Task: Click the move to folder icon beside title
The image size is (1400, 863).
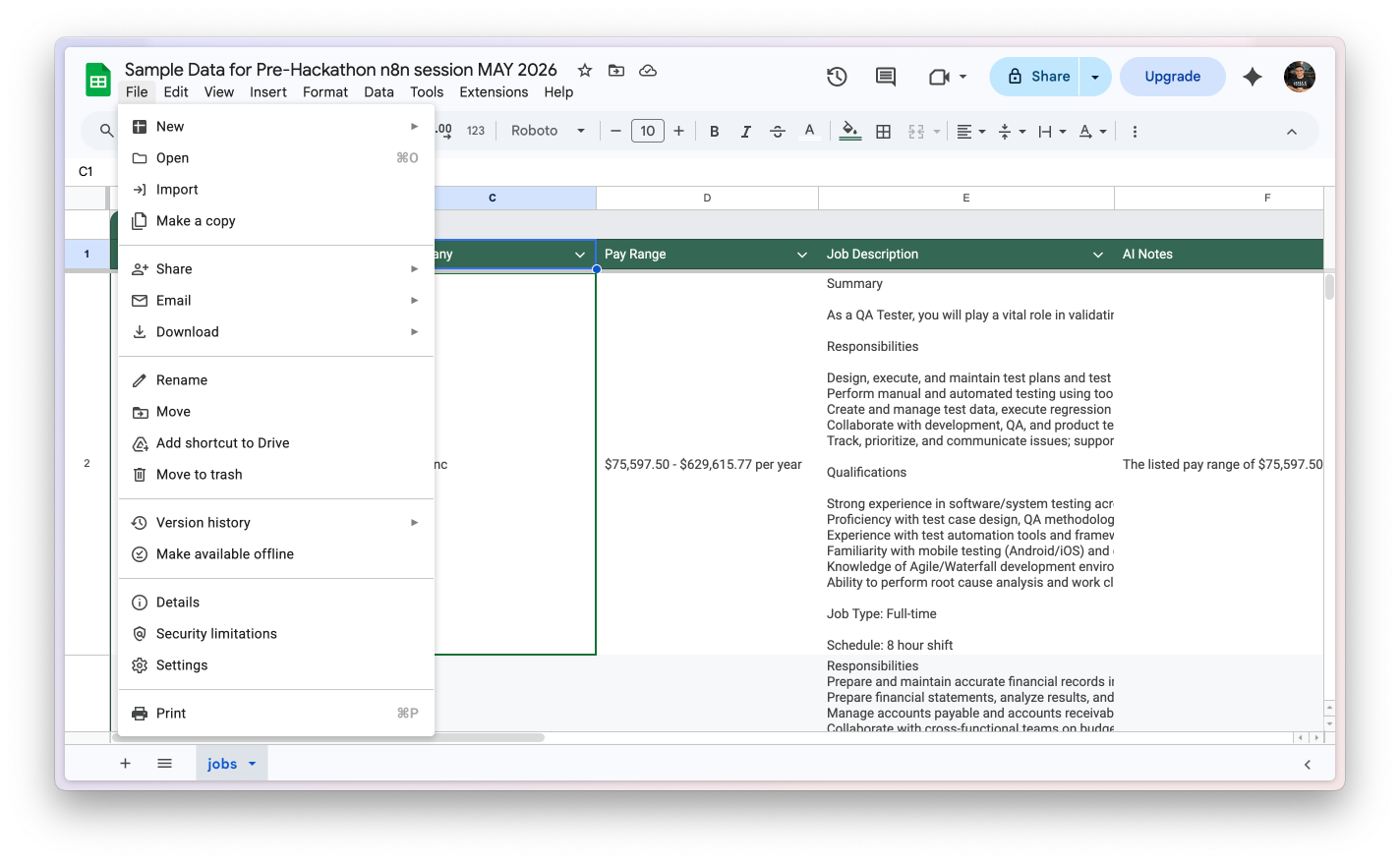Action: click(x=616, y=70)
